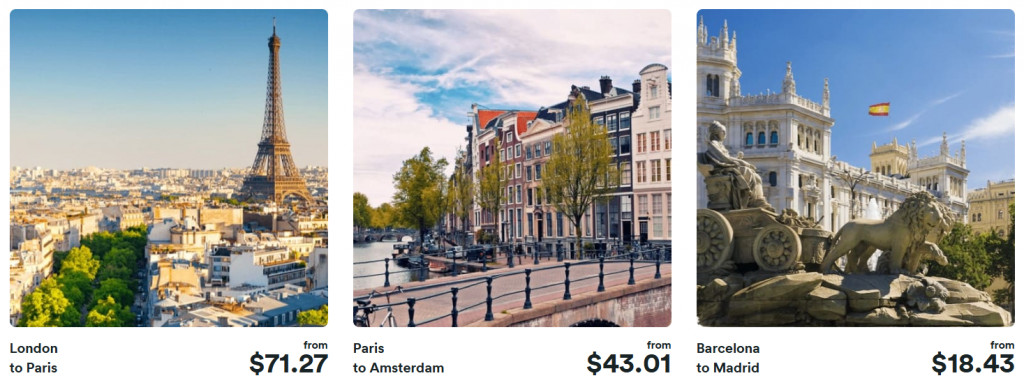This screenshot has height=385, width=1024.
Task: Open the London to Paris photo card
Action: click(x=168, y=168)
